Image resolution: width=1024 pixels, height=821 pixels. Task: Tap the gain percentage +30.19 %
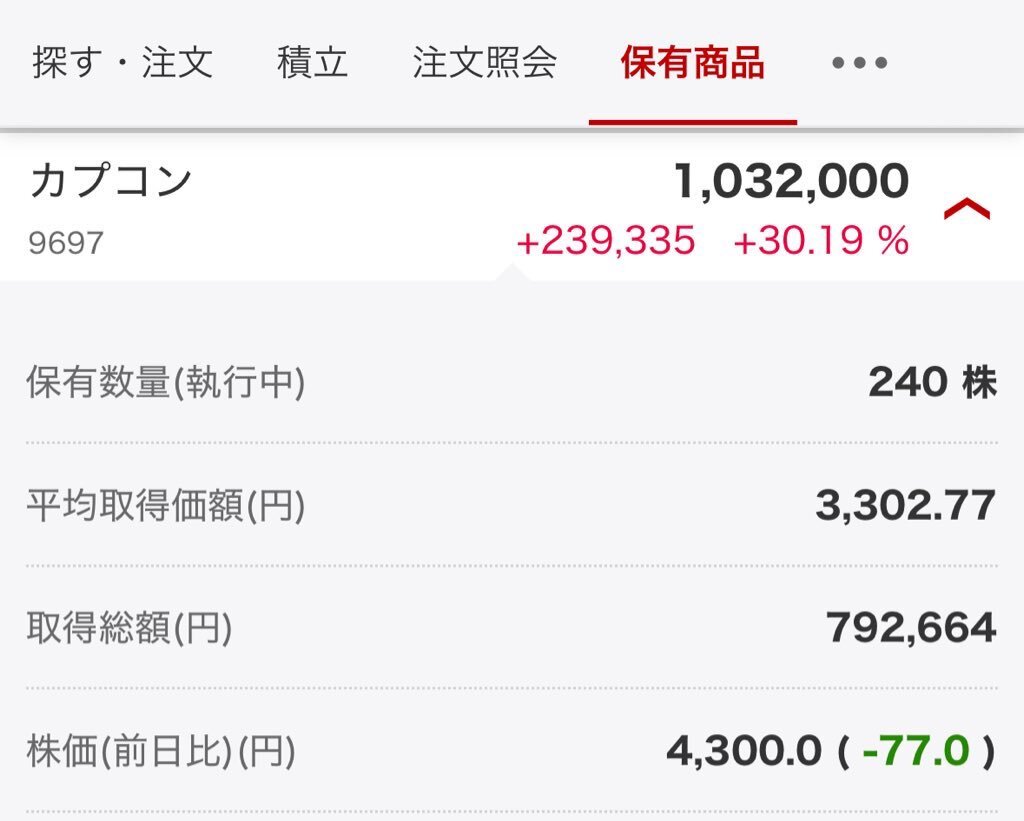click(821, 240)
